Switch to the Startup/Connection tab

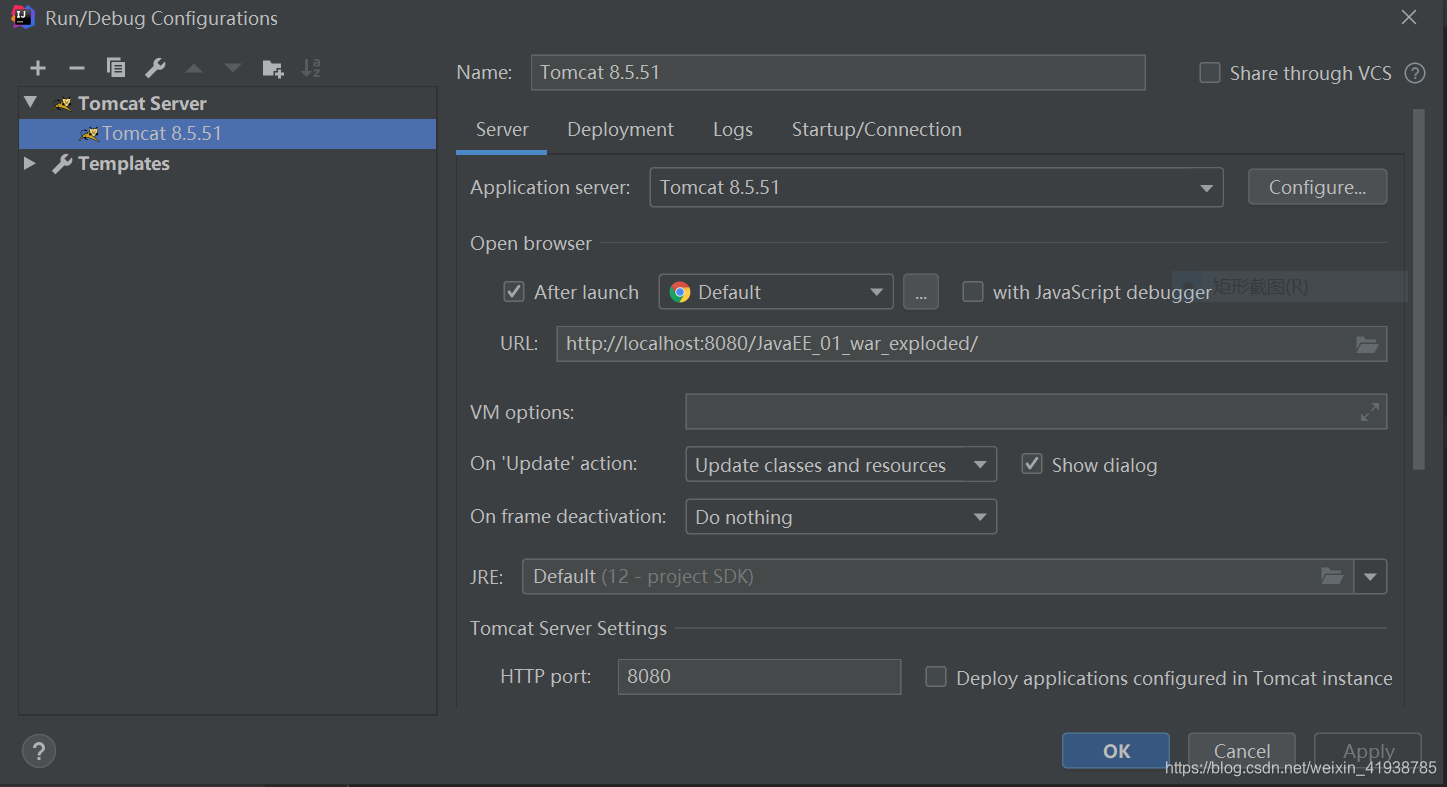click(x=877, y=130)
